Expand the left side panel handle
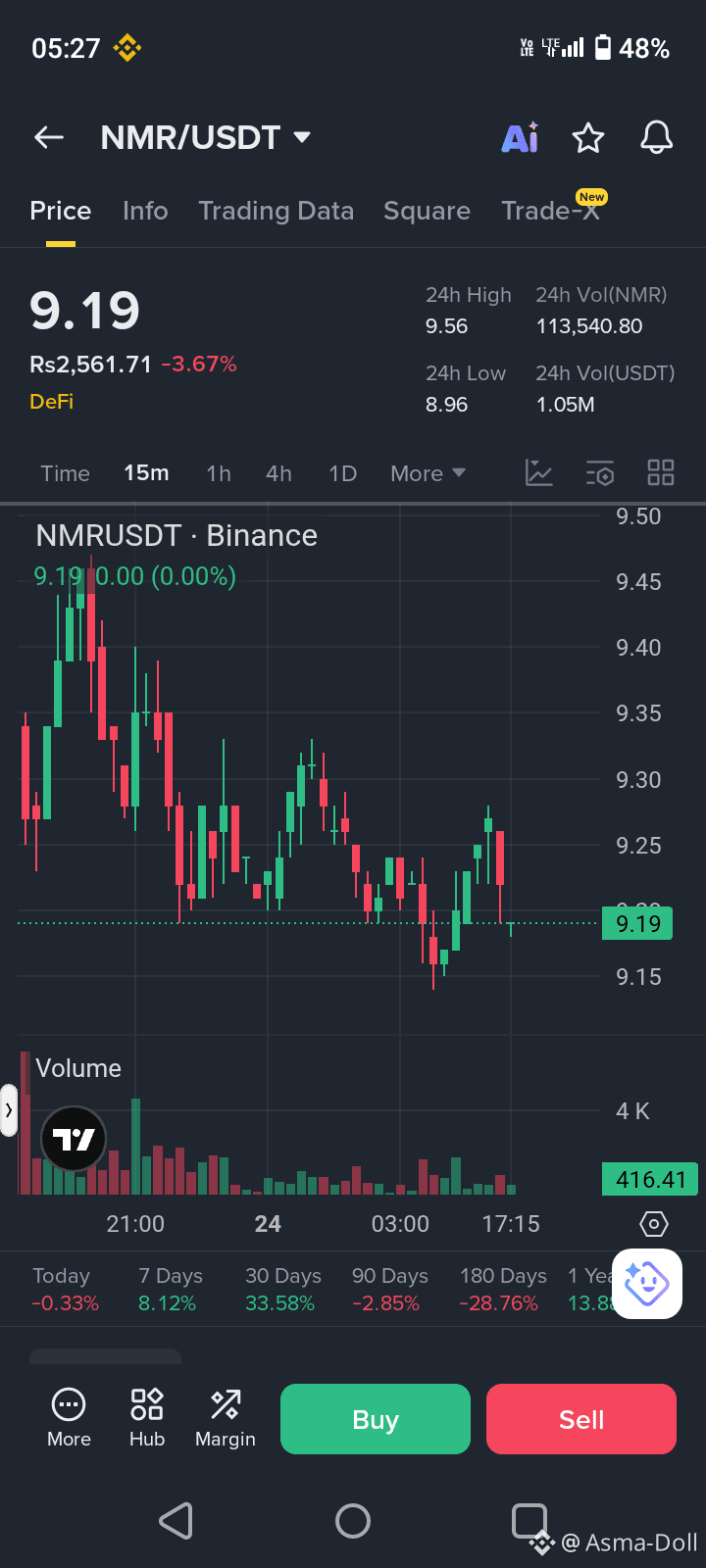 [9, 1110]
